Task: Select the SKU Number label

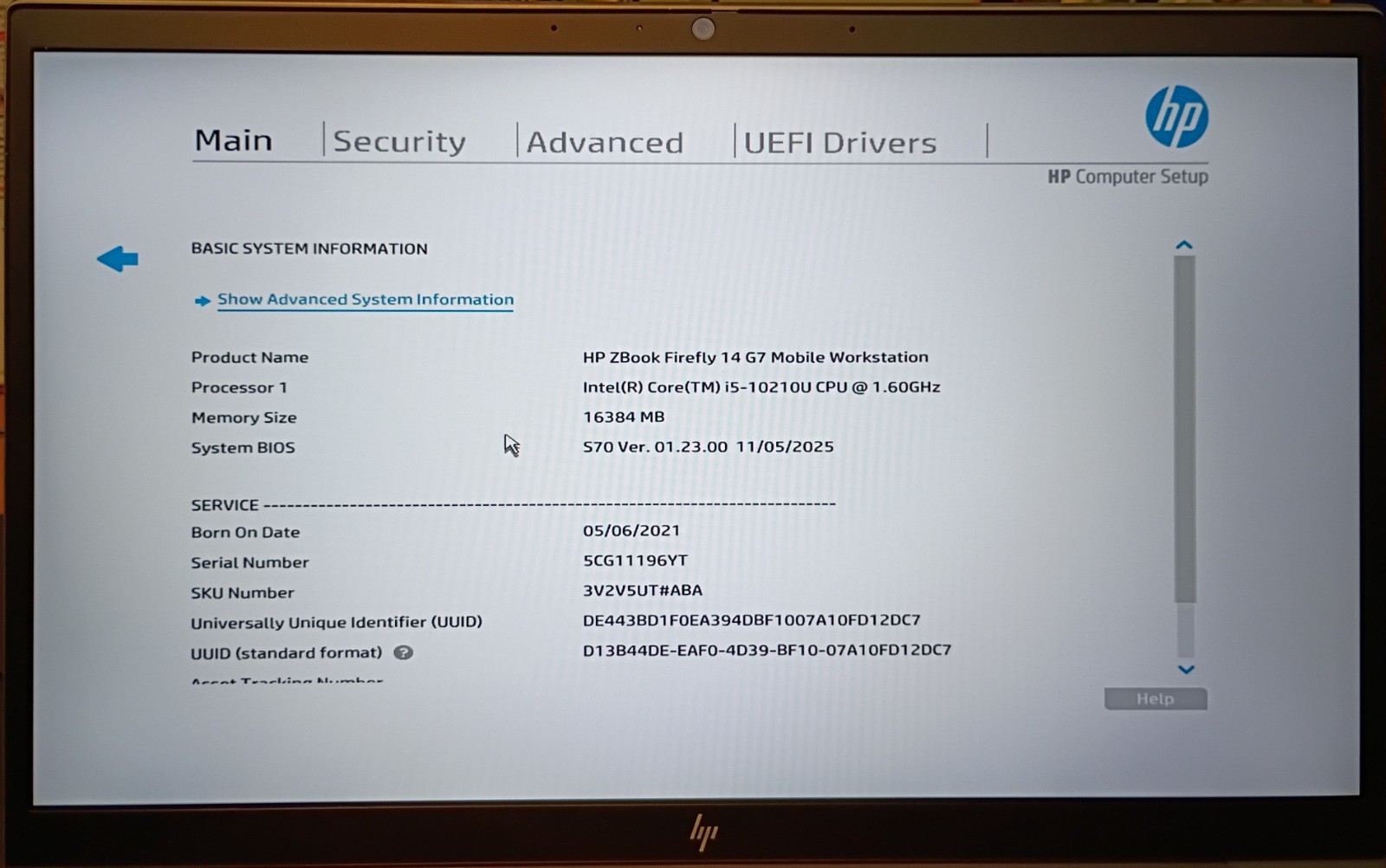Action: pos(243,593)
